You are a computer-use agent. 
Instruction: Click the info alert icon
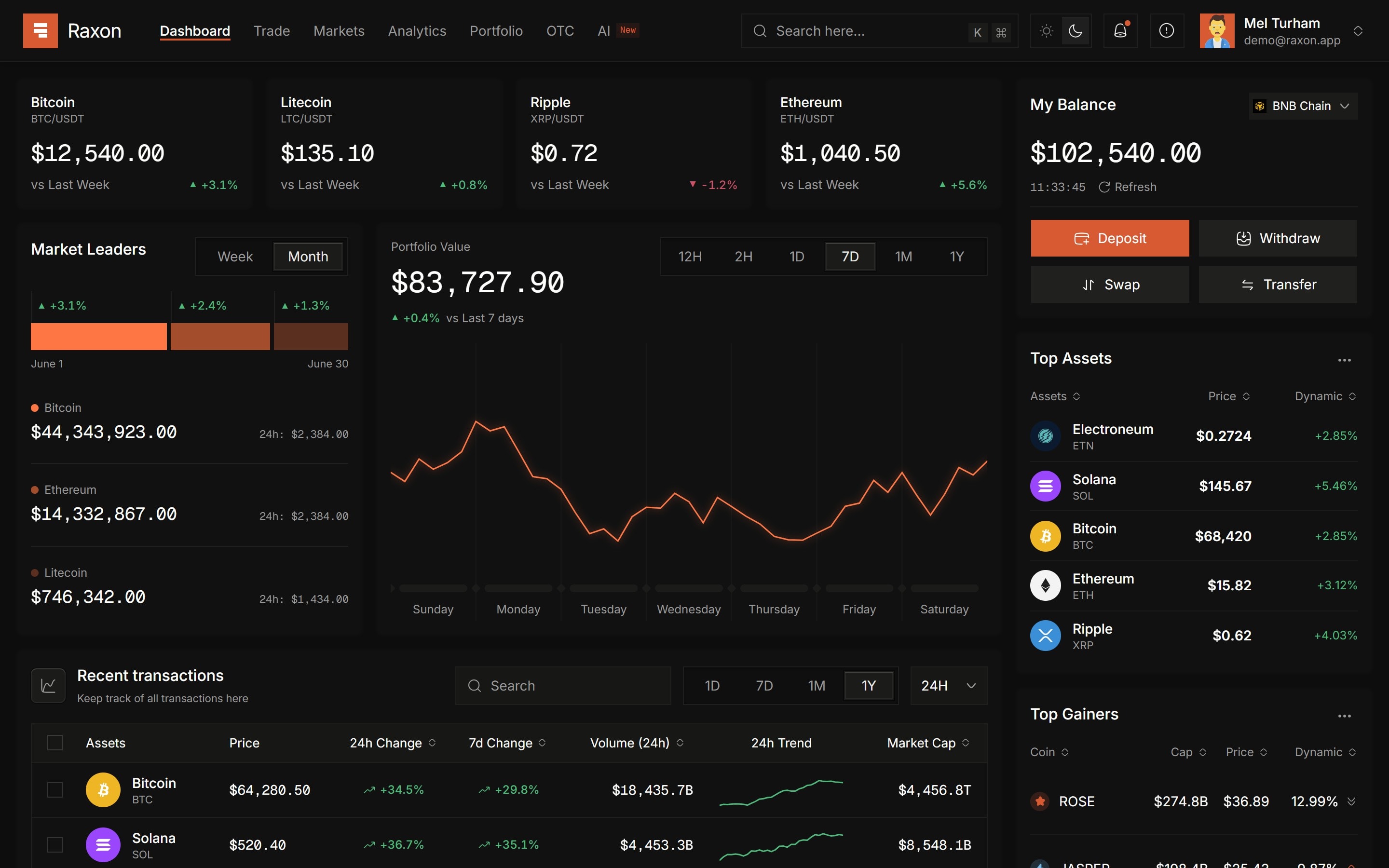[1166, 30]
